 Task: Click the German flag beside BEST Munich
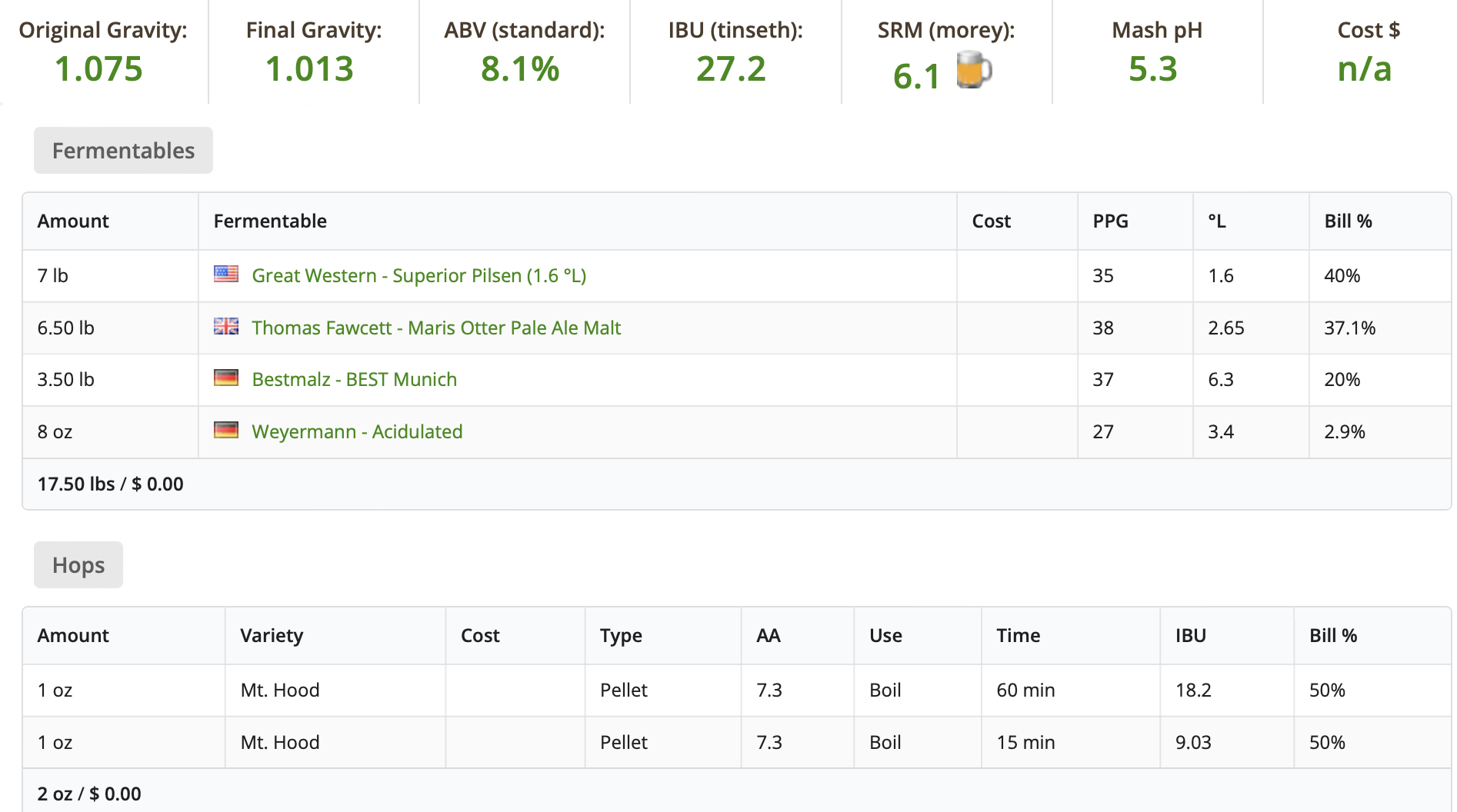(x=226, y=378)
